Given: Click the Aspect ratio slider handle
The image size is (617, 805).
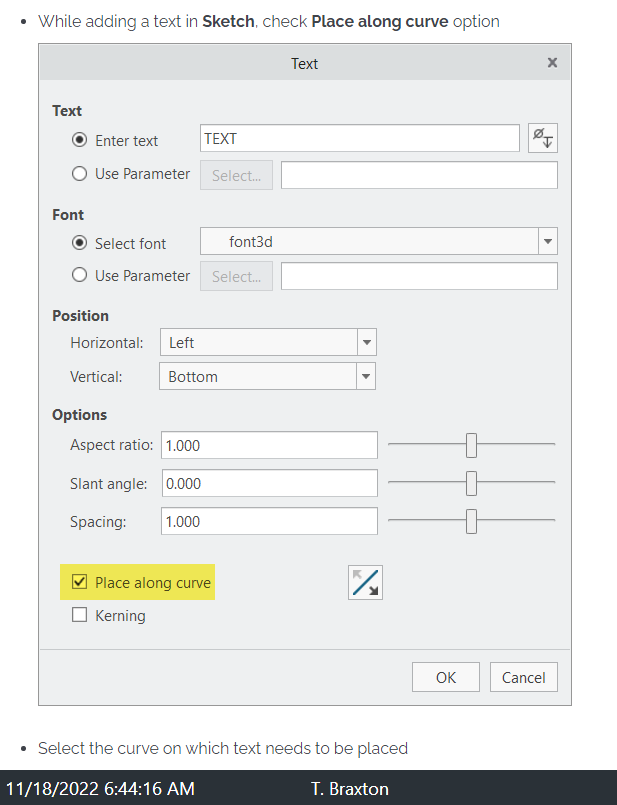Looking at the screenshot, I should pyautogui.click(x=471, y=445).
